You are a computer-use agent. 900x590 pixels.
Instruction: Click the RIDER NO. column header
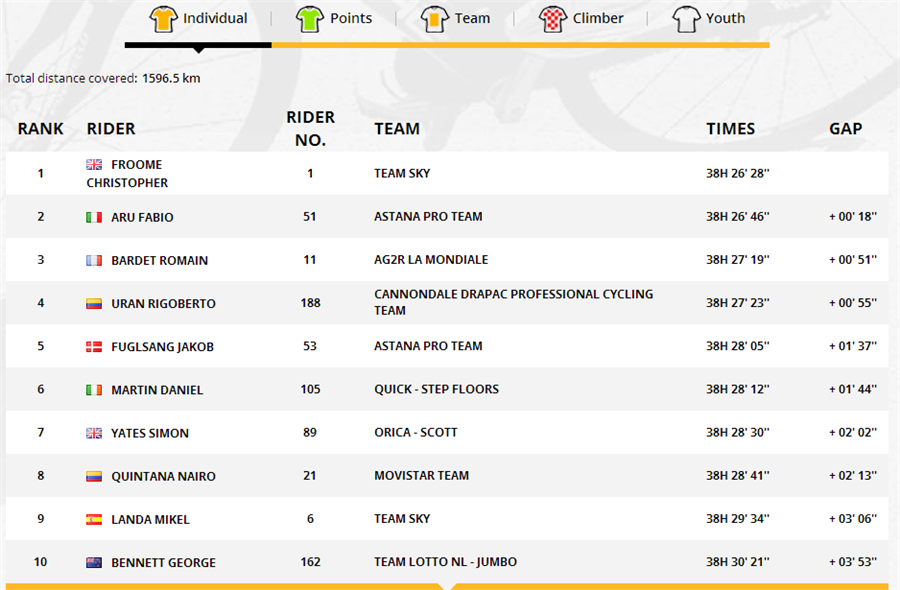click(x=311, y=129)
